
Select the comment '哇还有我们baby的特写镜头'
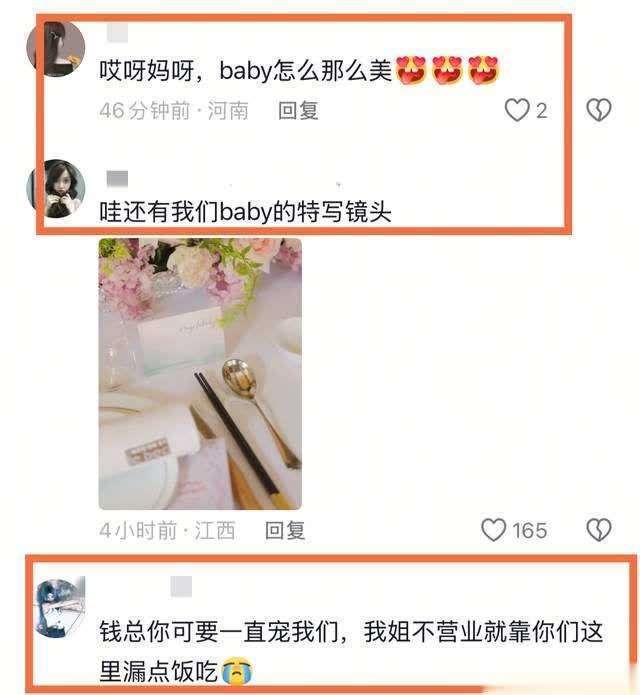click(x=245, y=212)
